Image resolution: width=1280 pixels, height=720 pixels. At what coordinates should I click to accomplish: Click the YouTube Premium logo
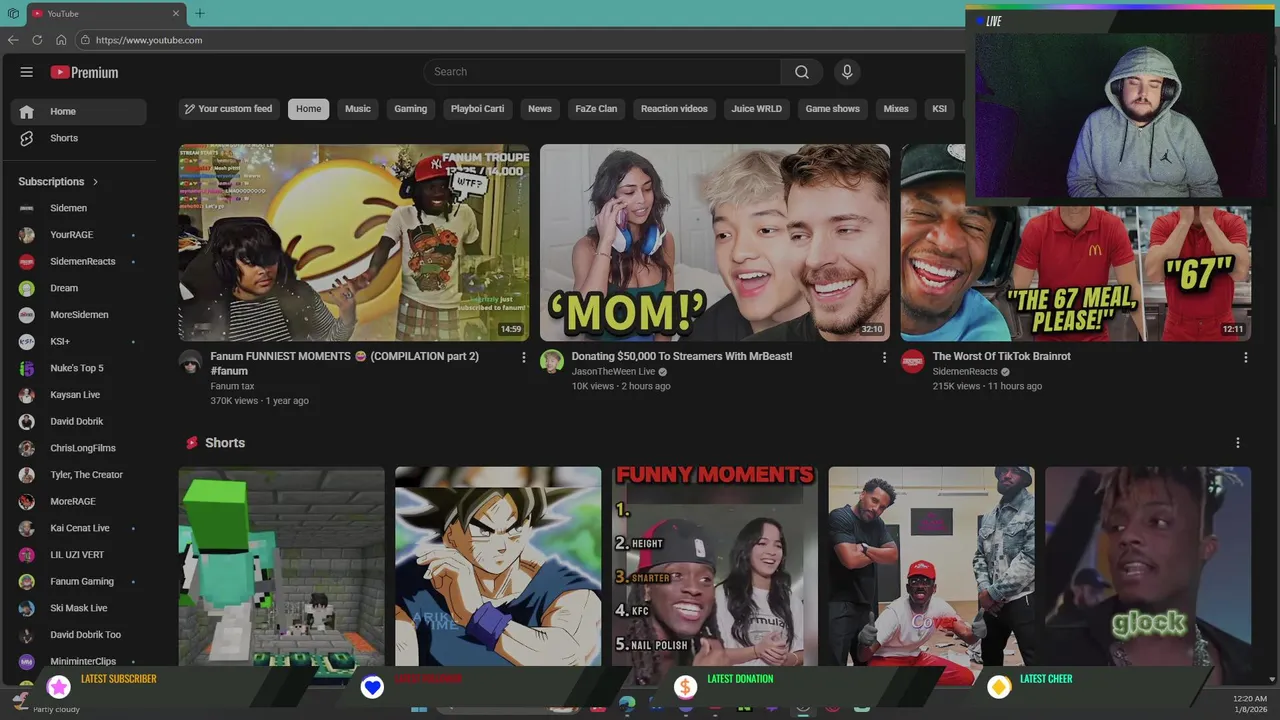click(x=85, y=72)
